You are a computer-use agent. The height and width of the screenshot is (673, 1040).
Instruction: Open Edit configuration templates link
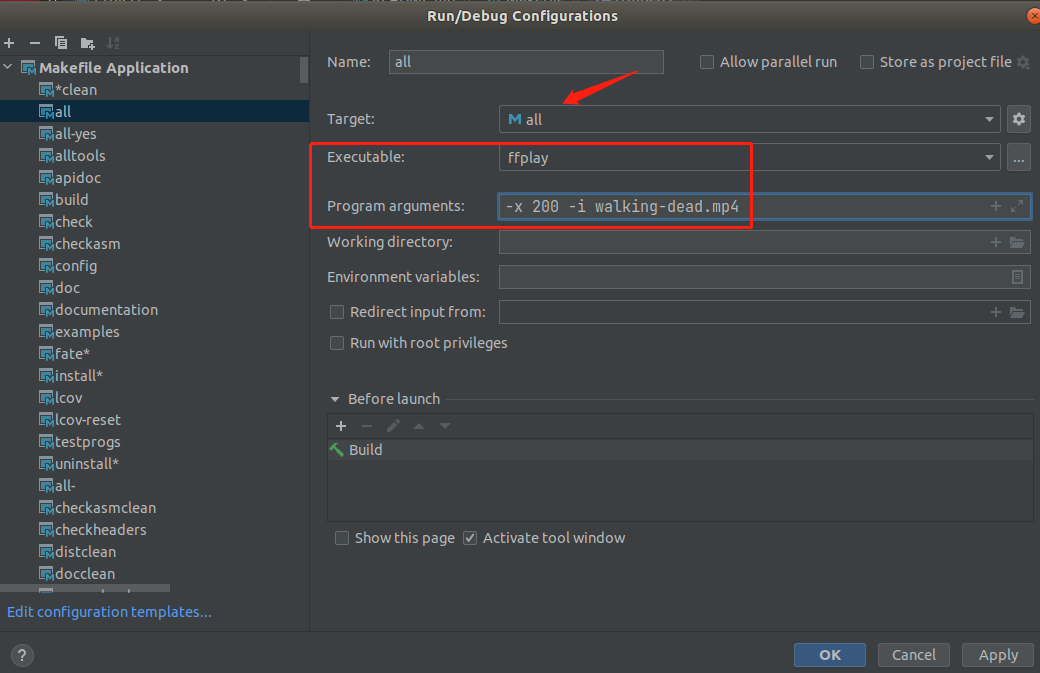point(109,612)
